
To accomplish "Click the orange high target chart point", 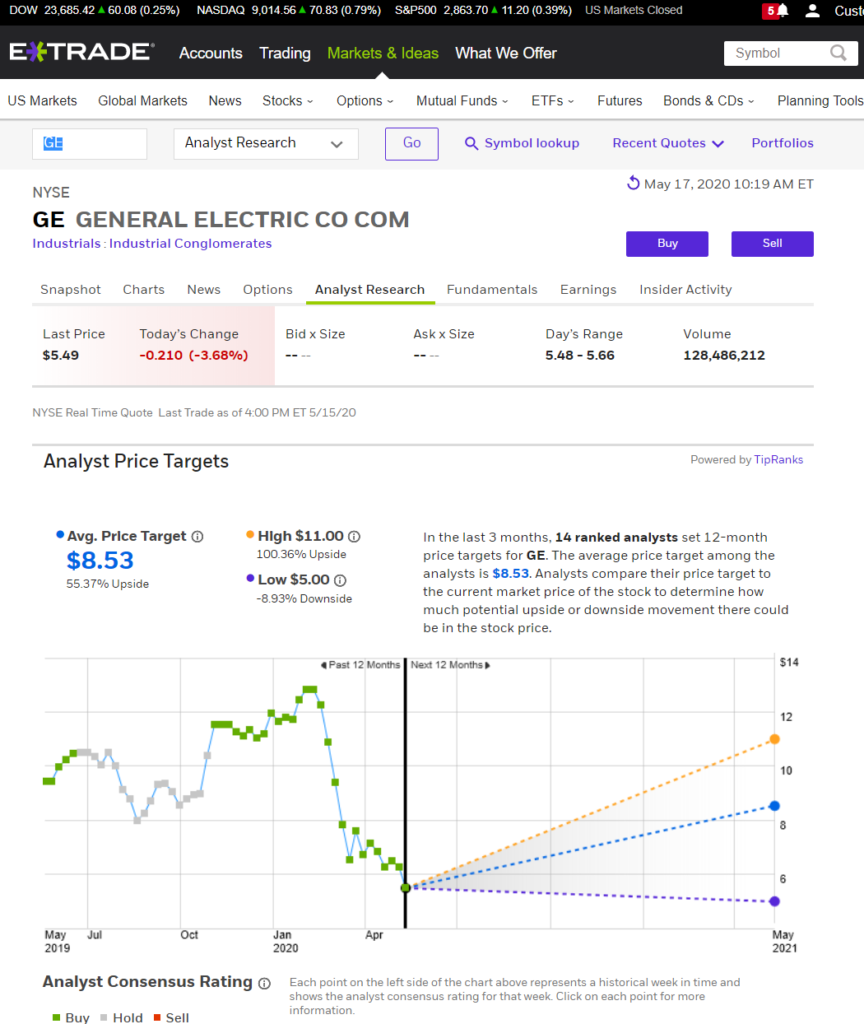I will (775, 739).
